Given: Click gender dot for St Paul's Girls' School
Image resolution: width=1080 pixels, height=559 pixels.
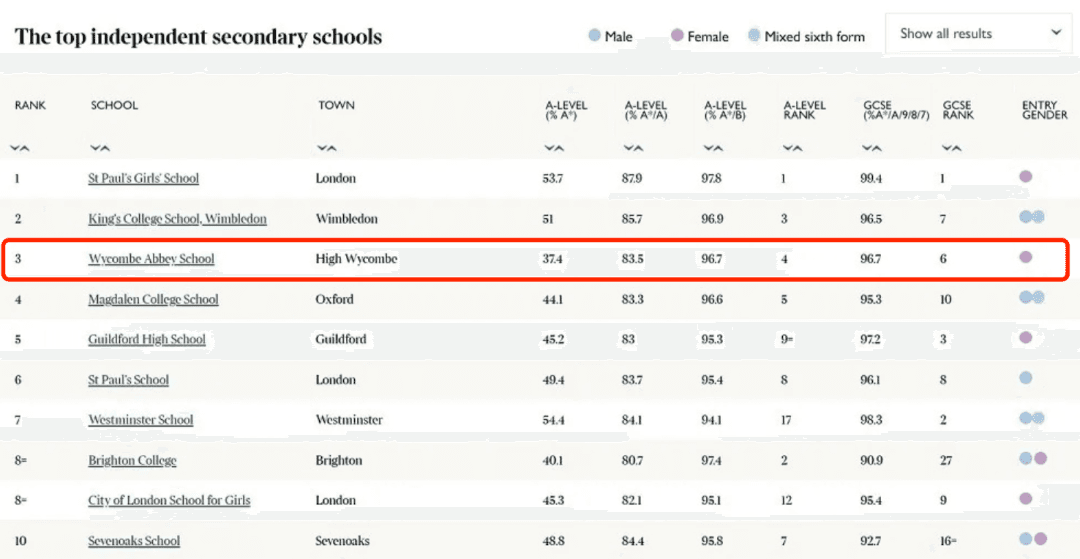Looking at the screenshot, I should click(1026, 177).
